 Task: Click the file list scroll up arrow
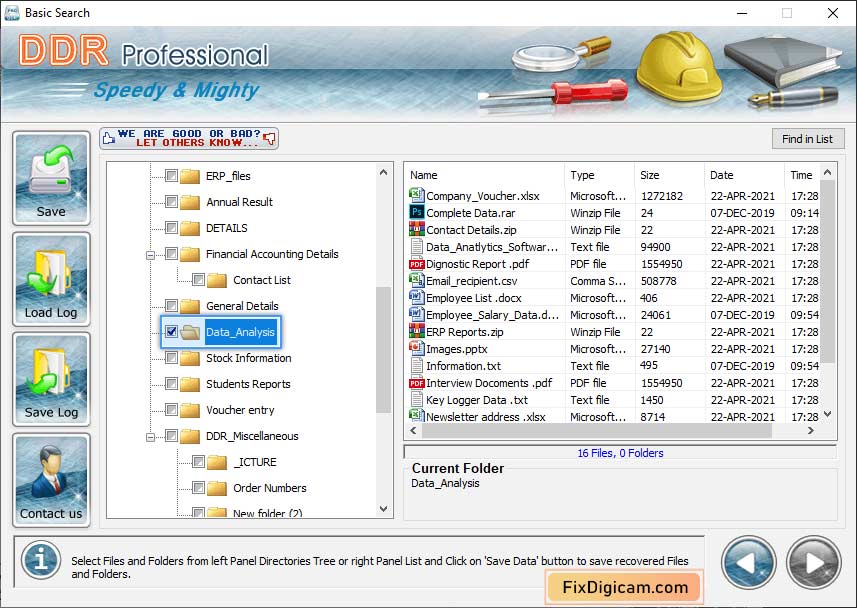[827, 172]
